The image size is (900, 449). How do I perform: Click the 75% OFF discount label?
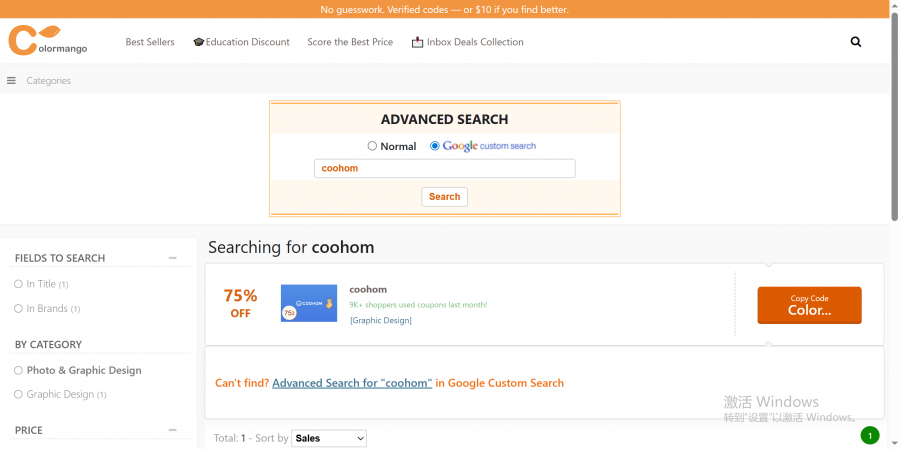click(x=240, y=303)
